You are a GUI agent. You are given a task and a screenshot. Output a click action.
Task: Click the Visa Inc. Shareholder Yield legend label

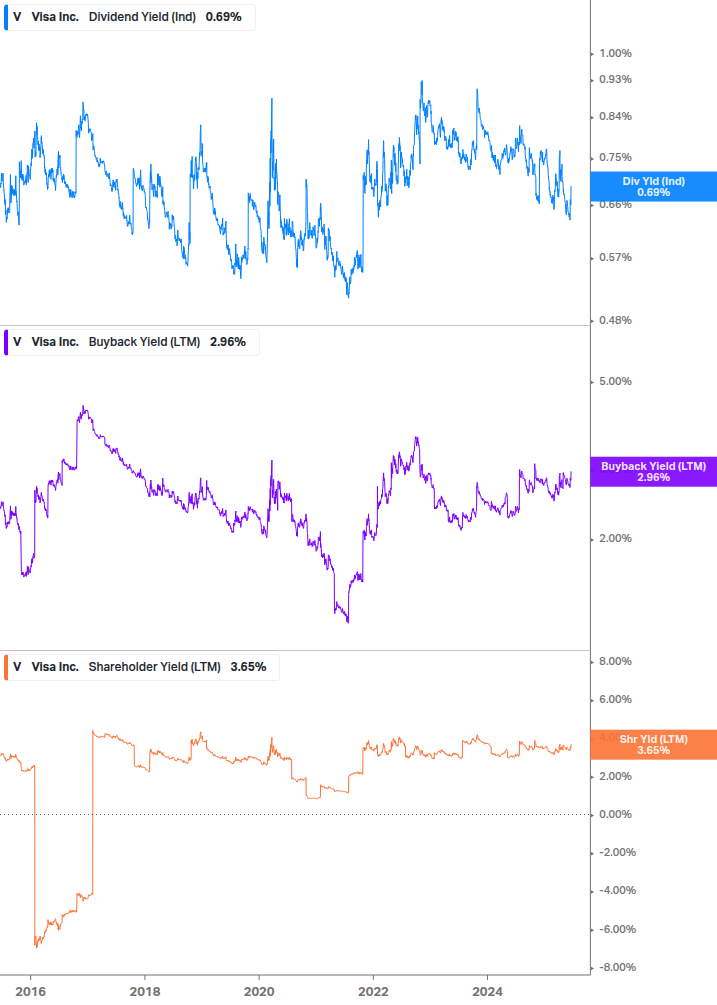tap(142, 667)
